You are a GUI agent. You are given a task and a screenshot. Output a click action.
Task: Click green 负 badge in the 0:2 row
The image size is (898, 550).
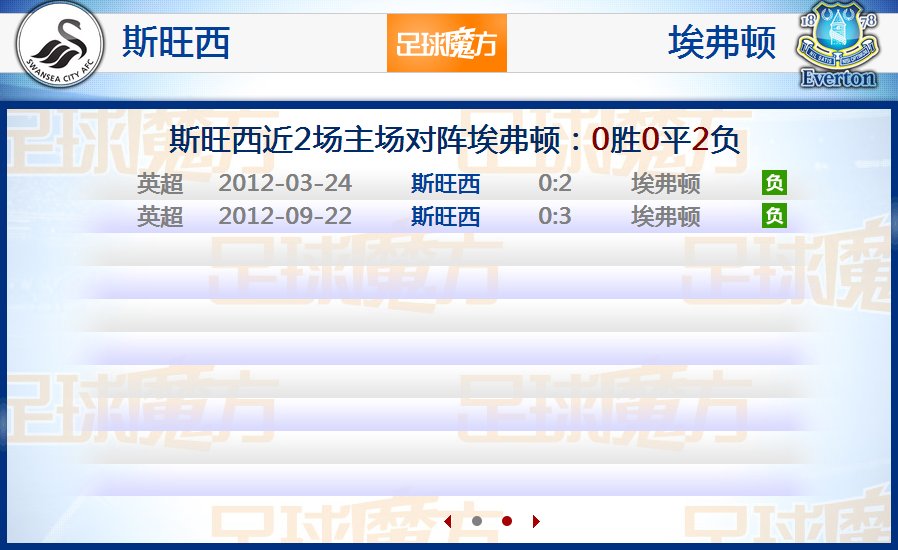tap(774, 183)
